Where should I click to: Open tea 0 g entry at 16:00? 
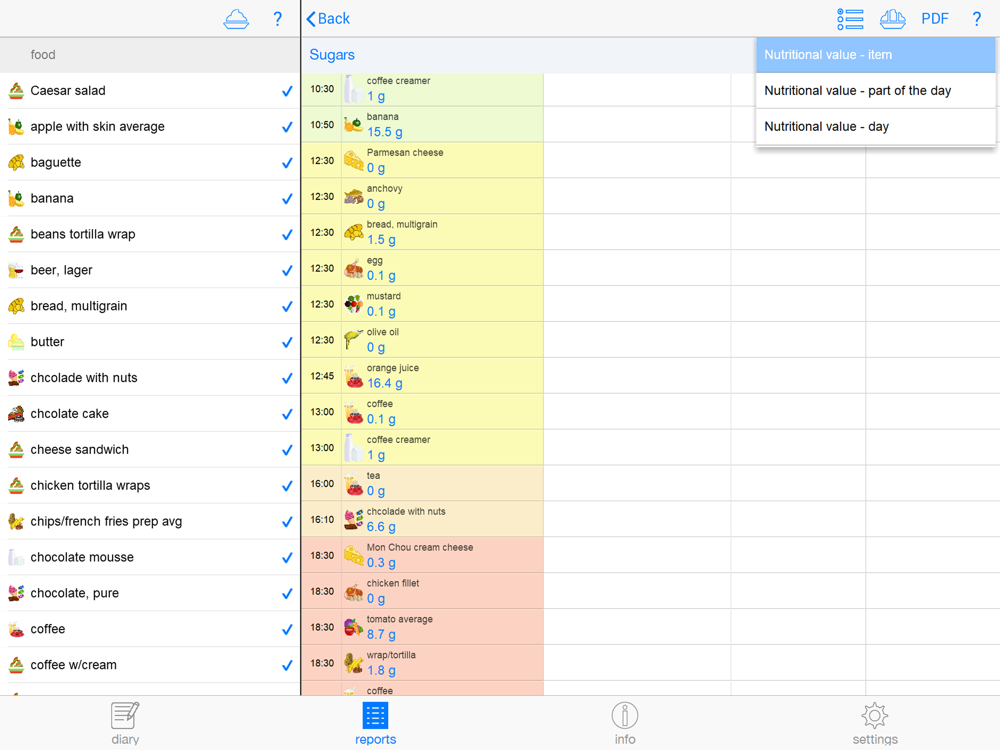(x=423, y=483)
